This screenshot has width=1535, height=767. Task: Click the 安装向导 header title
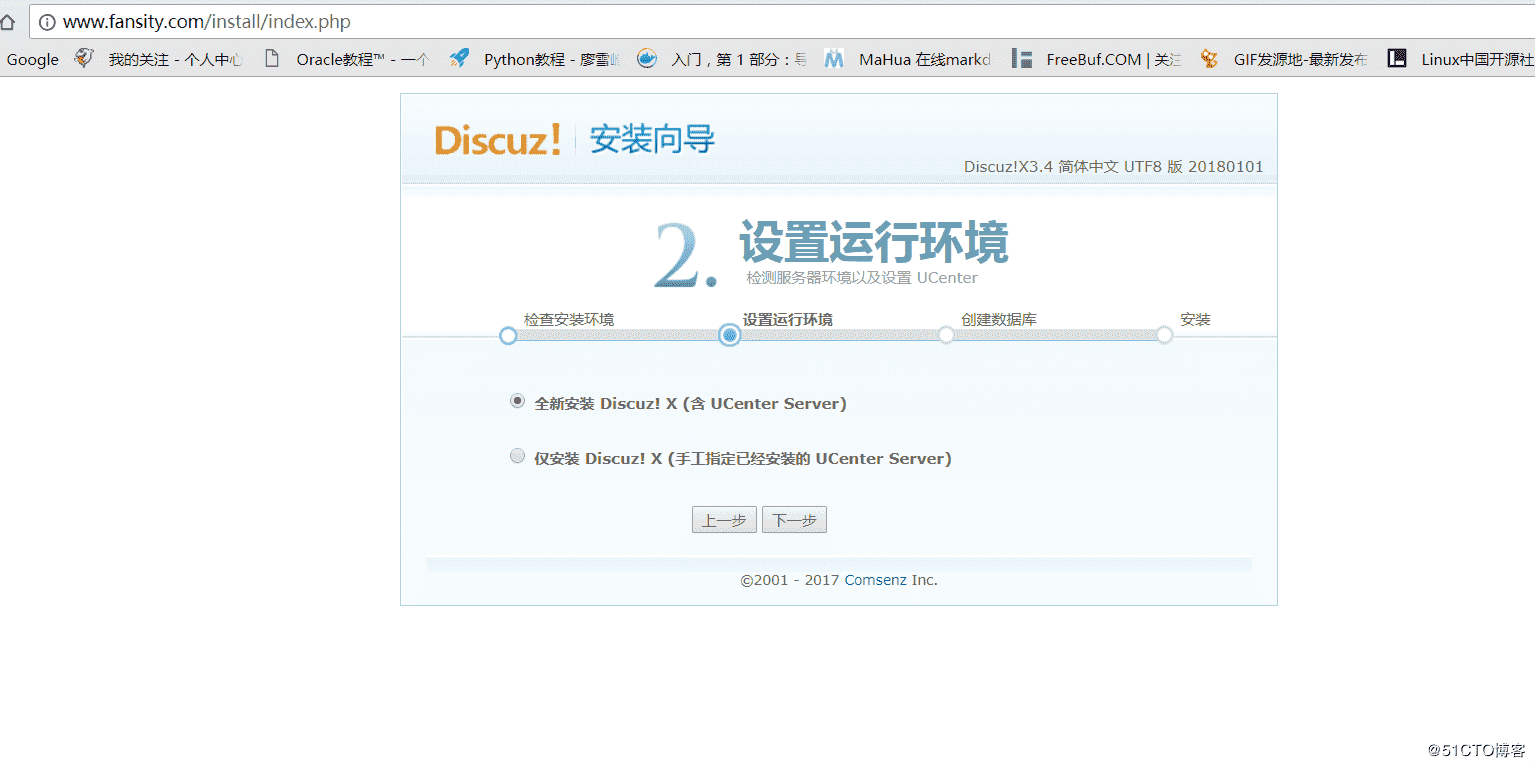[x=652, y=139]
